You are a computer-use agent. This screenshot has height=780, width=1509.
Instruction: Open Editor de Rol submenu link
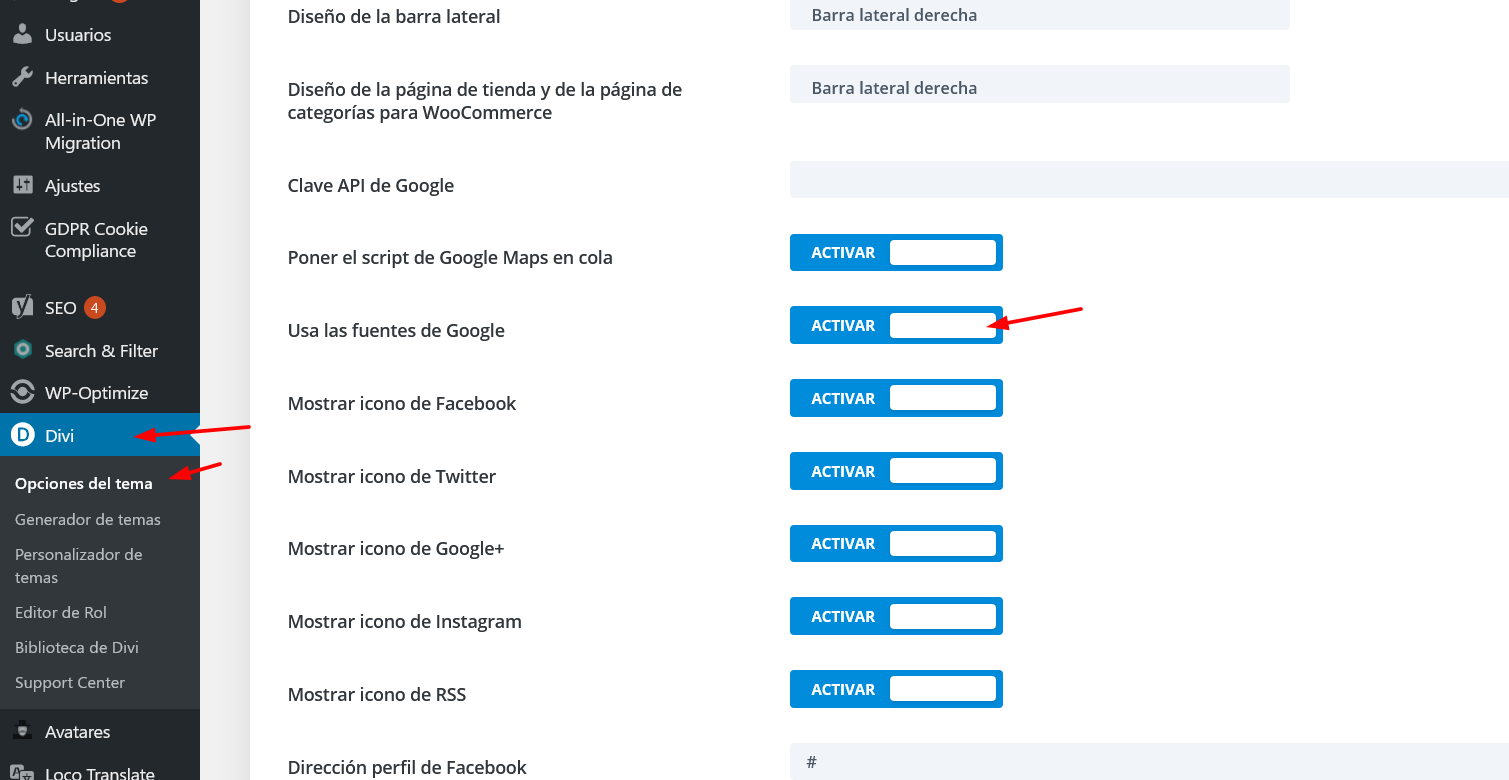click(61, 612)
